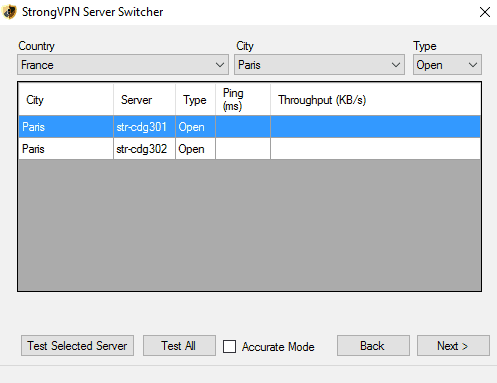Run Test All servers

coord(179,346)
